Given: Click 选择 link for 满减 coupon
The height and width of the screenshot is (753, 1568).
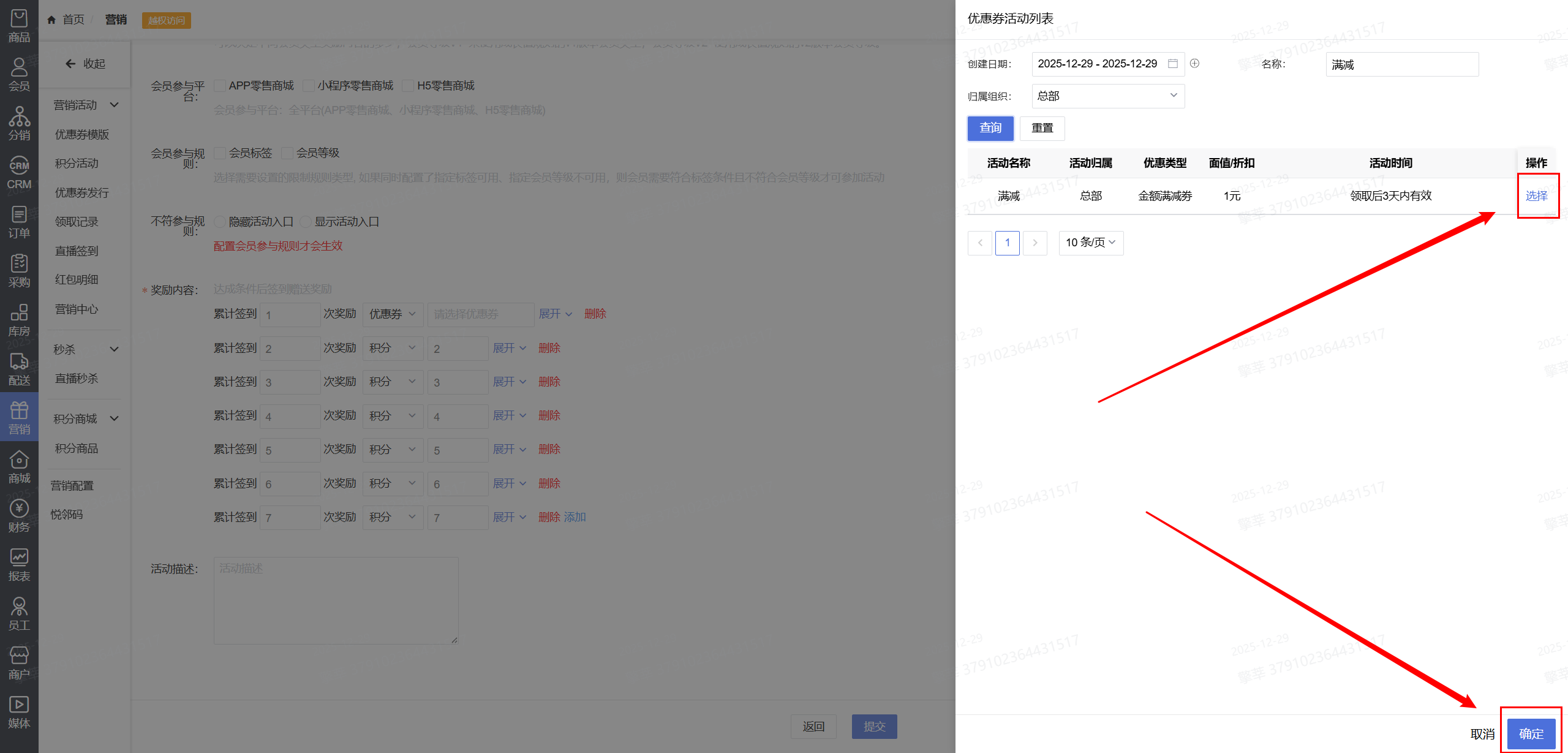Looking at the screenshot, I should tap(1536, 196).
